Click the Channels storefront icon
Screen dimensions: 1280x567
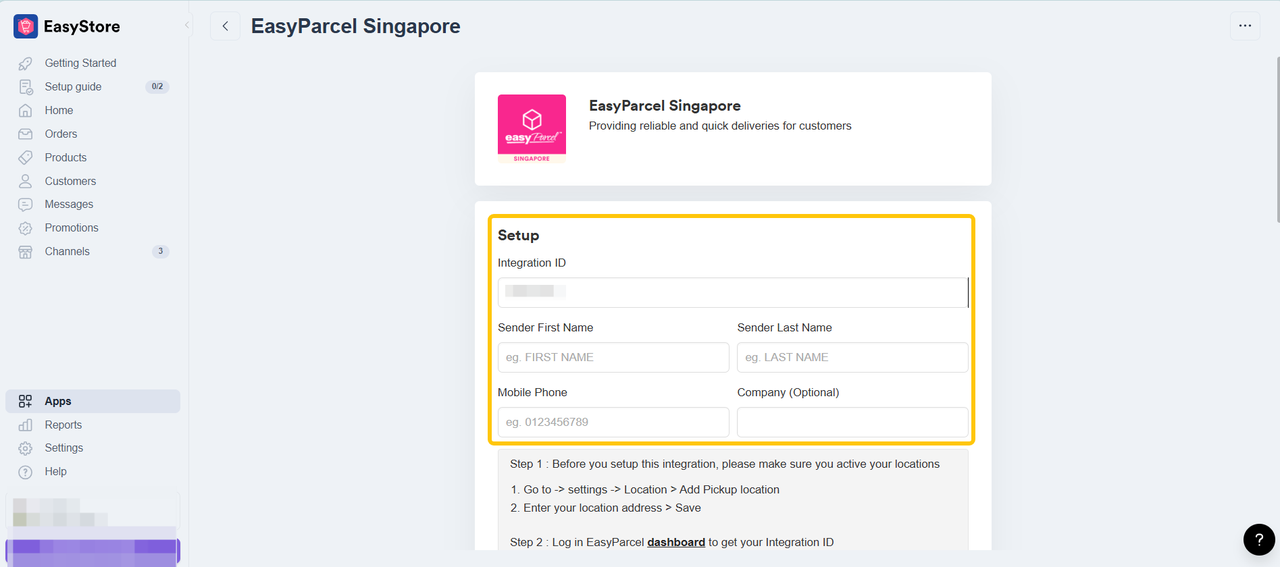coord(25,252)
